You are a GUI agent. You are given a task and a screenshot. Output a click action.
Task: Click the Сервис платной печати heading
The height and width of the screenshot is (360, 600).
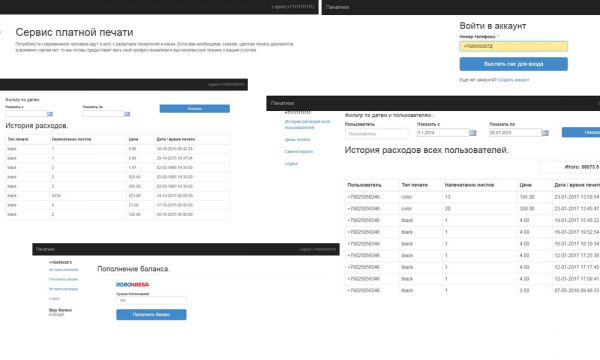pos(74,32)
